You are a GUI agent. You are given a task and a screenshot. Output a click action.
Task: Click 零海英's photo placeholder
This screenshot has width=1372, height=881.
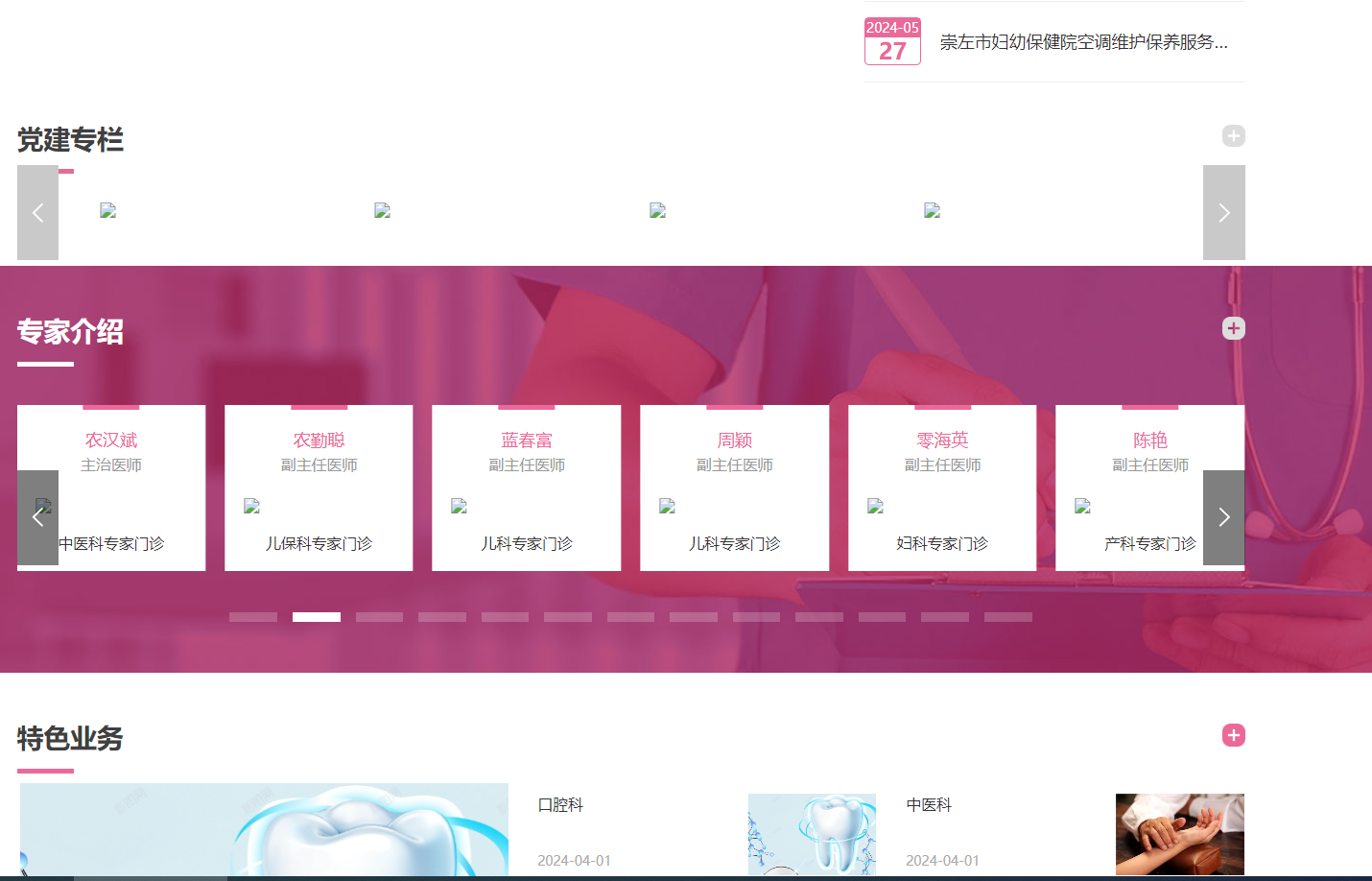[x=875, y=506]
